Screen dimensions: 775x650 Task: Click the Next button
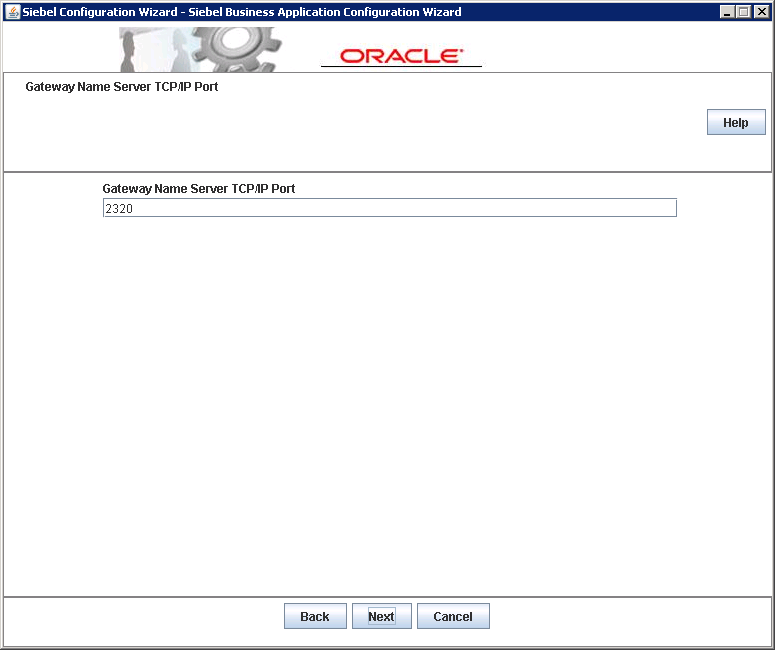(382, 616)
